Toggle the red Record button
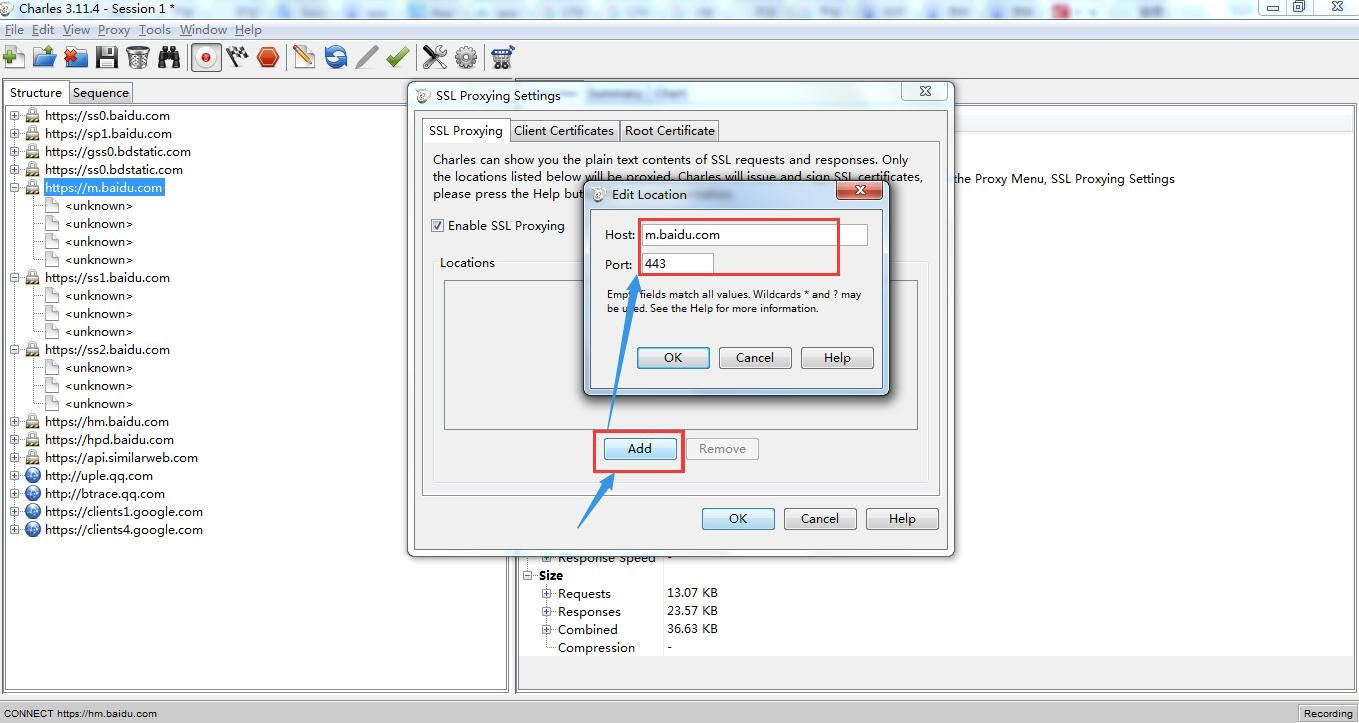1359x723 pixels. pos(206,57)
